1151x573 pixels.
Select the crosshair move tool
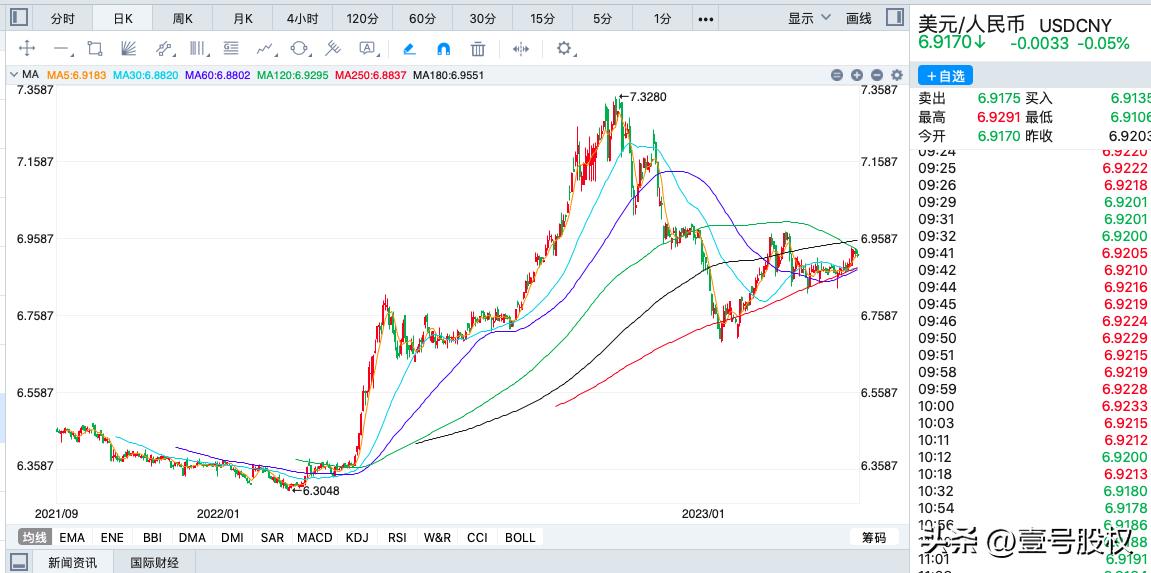[x=27, y=48]
